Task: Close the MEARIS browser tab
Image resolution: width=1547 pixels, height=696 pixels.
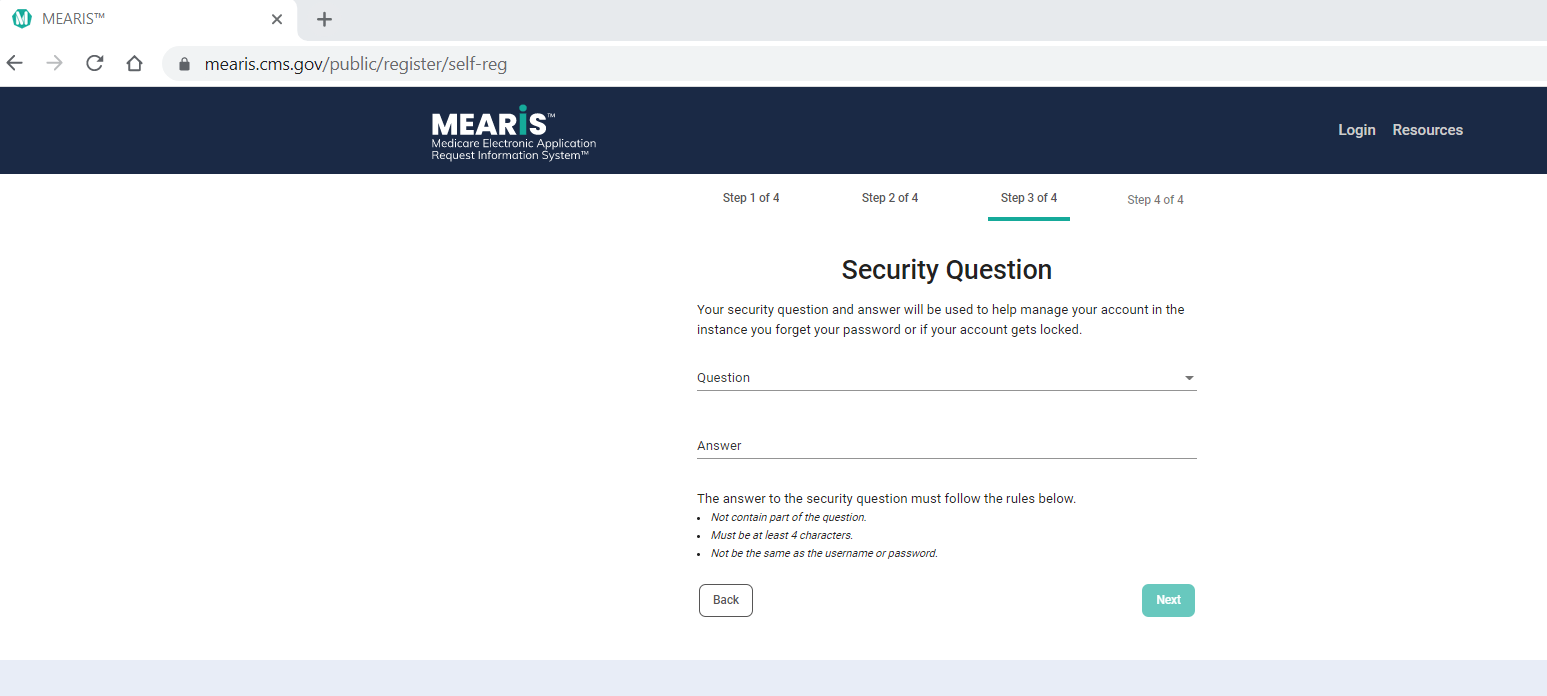Action: click(x=277, y=19)
